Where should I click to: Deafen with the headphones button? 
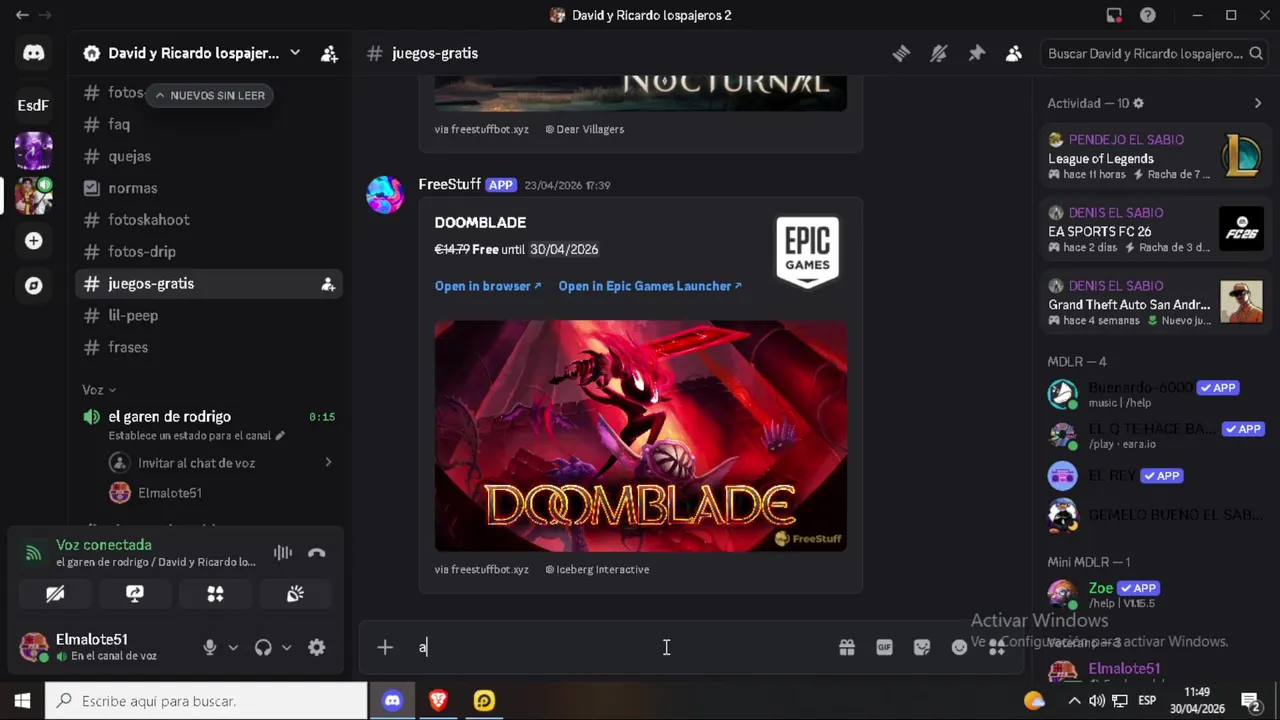263,647
